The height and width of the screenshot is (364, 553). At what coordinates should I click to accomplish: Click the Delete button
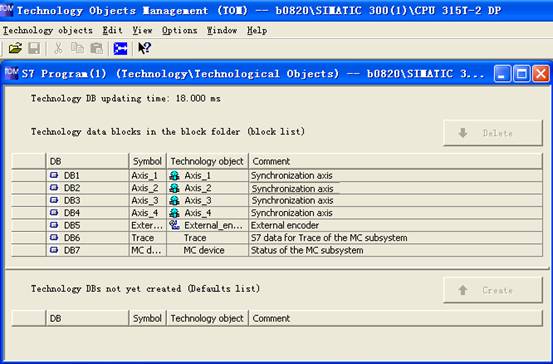493,133
